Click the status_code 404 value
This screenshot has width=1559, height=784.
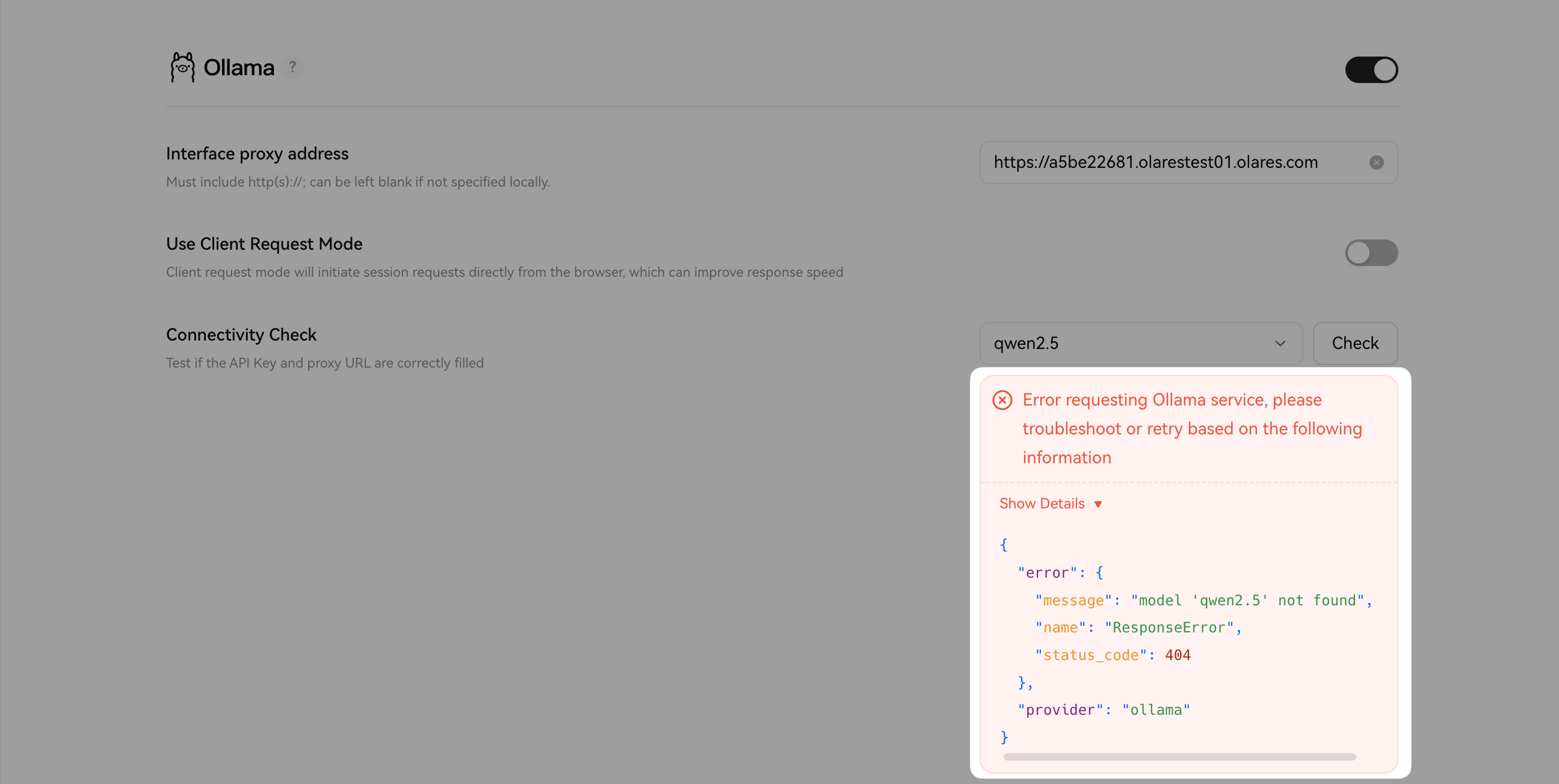point(1177,655)
